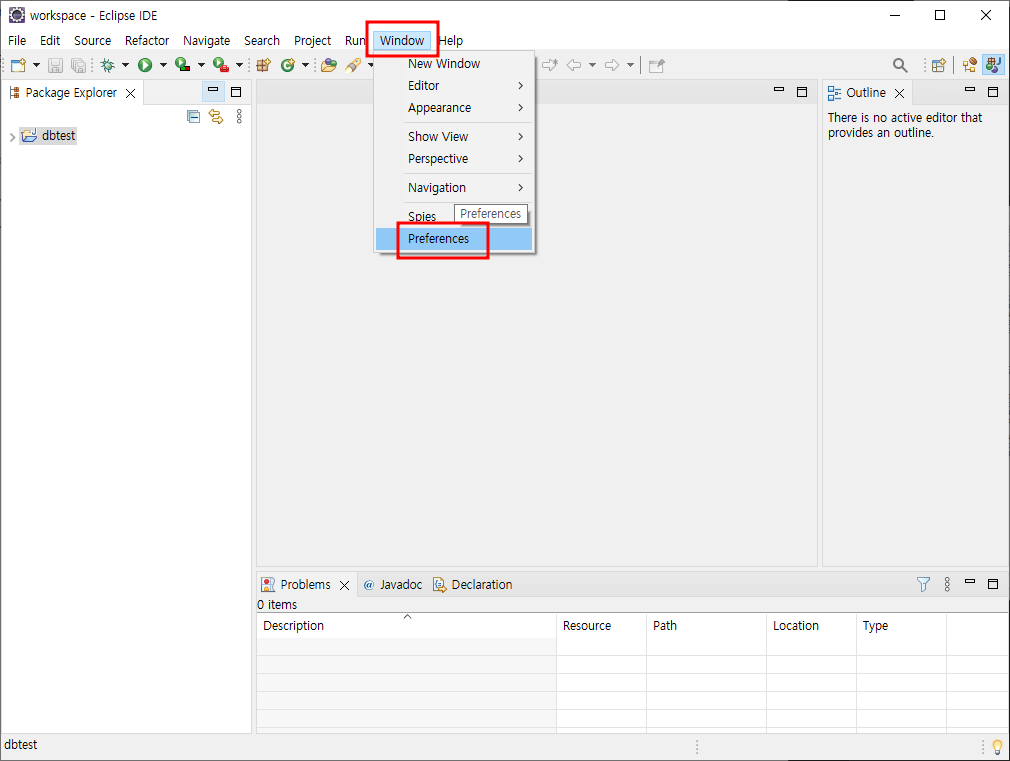Image resolution: width=1010 pixels, height=761 pixels.
Task: Open the Coverage dropdown arrow
Action: [201, 65]
